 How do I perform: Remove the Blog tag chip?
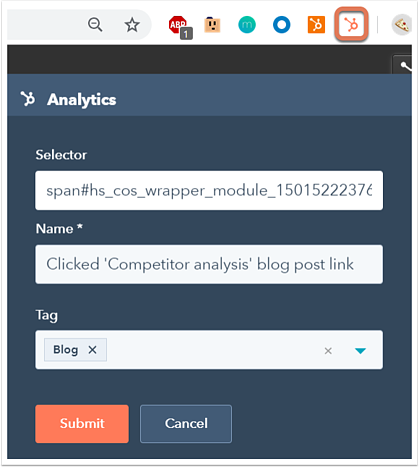click(x=92, y=350)
